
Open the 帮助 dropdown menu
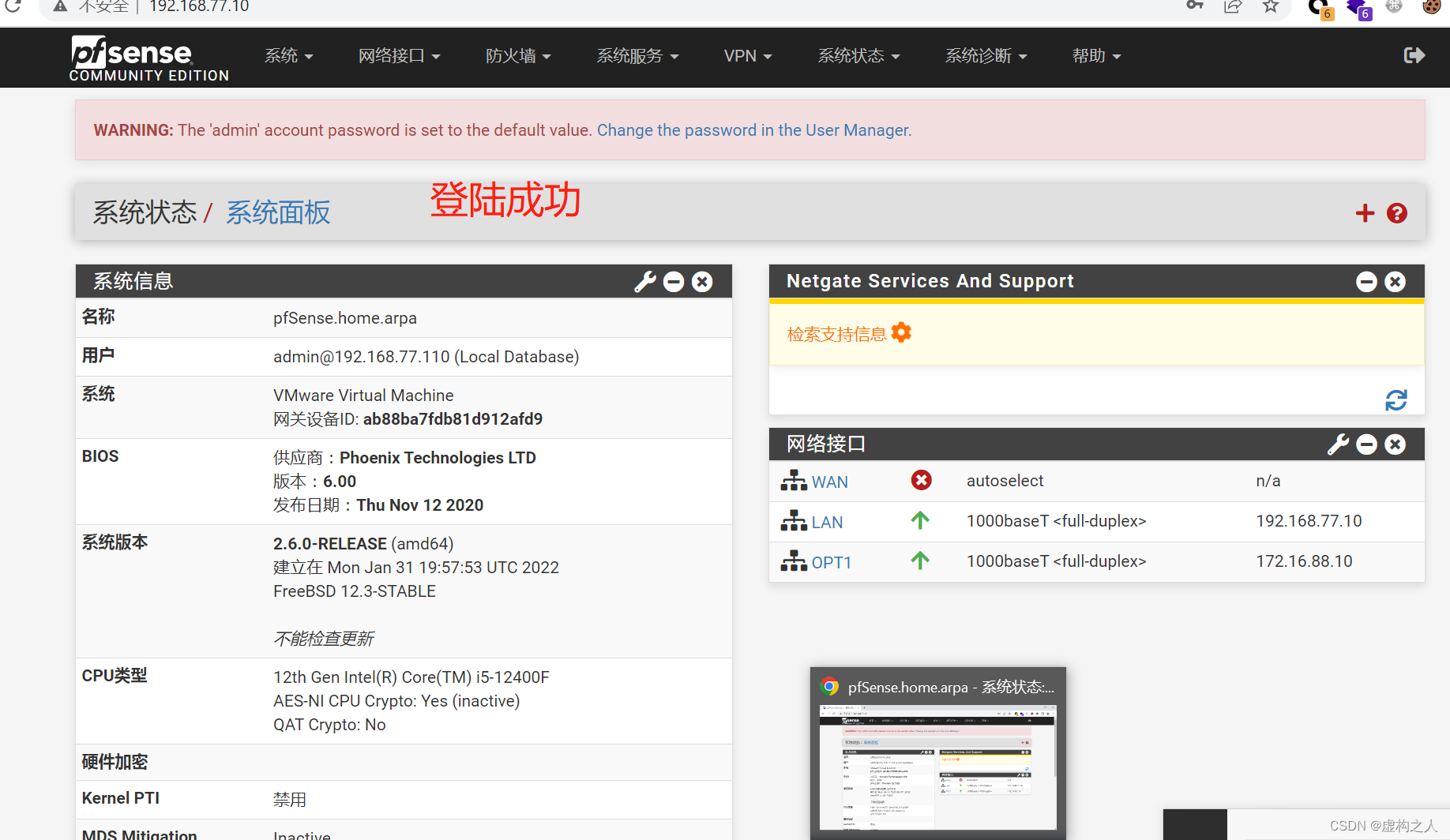click(1096, 56)
